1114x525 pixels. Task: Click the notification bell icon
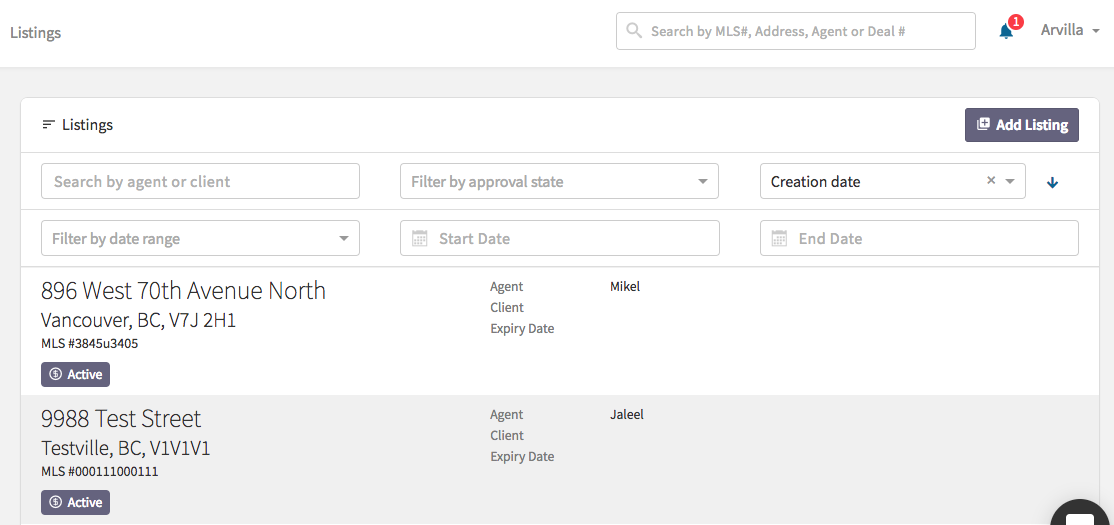(x=1006, y=31)
